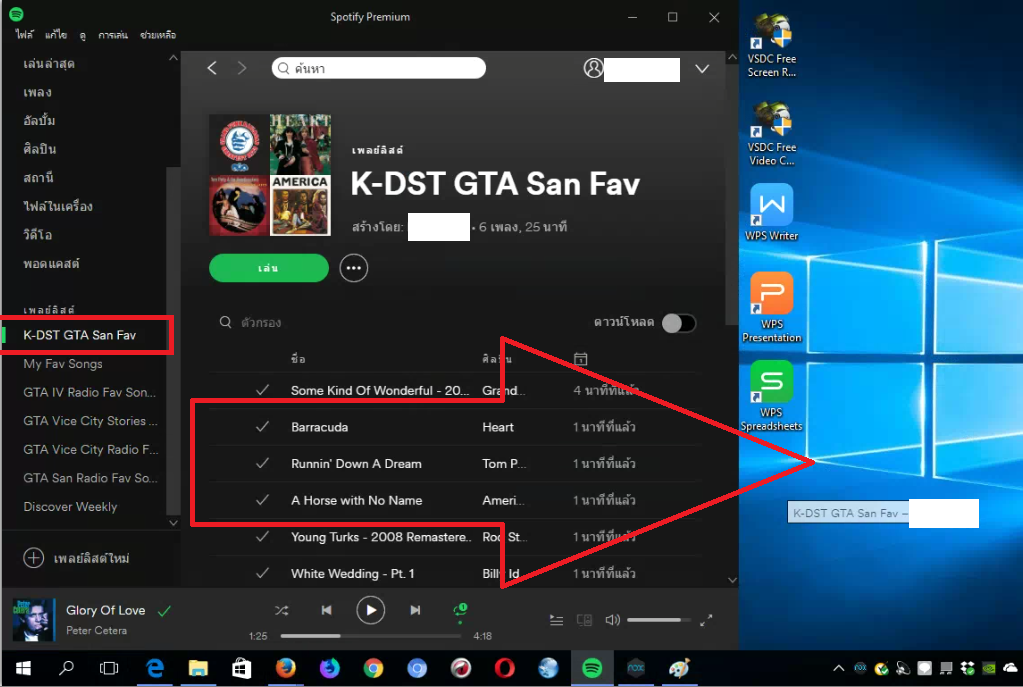Select WPS Writer desktop shortcut
The height and width of the screenshot is (687, 1023).
(x=772, y=213)
